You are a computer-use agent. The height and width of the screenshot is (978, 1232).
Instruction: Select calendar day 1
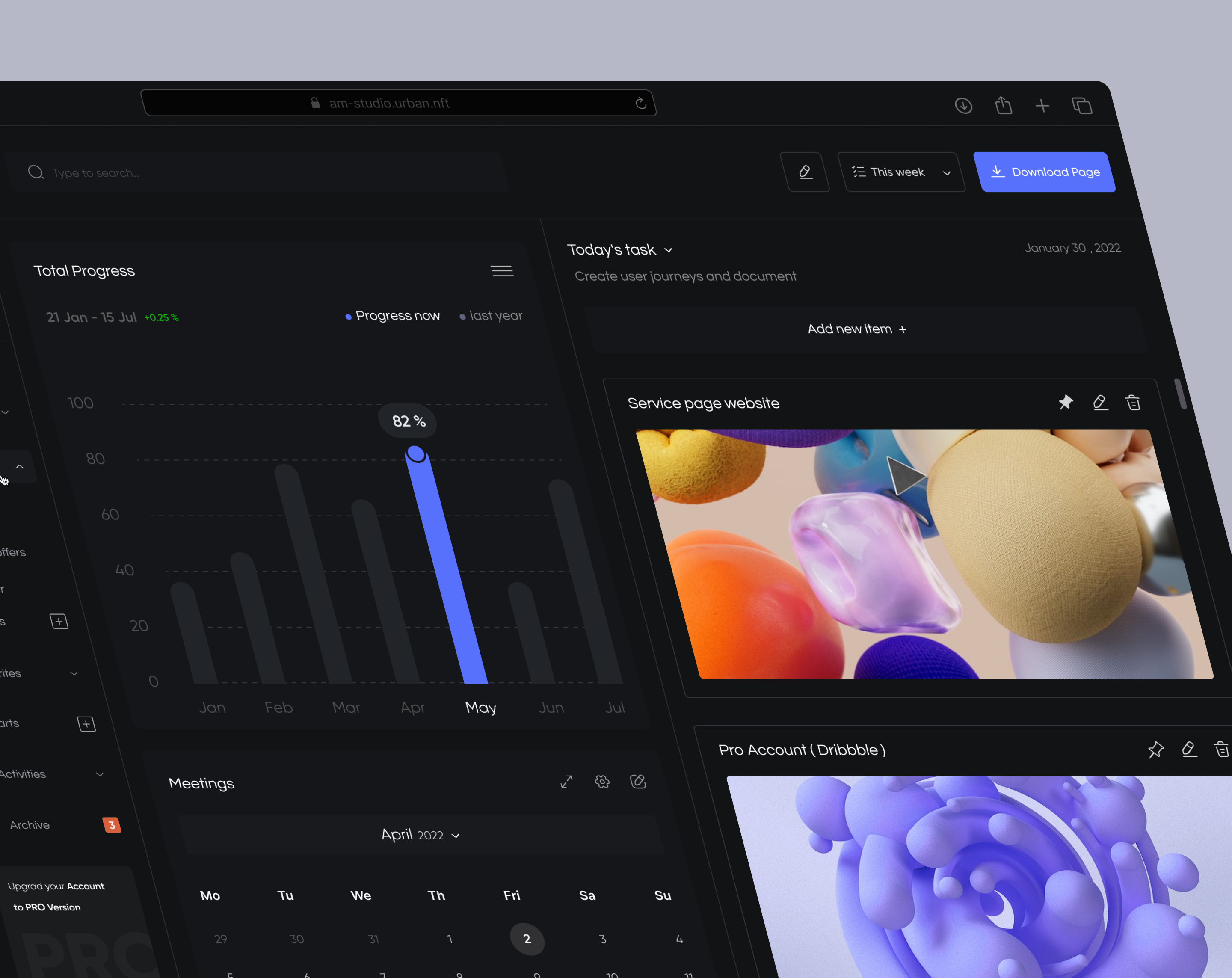(x=450, y=939)
